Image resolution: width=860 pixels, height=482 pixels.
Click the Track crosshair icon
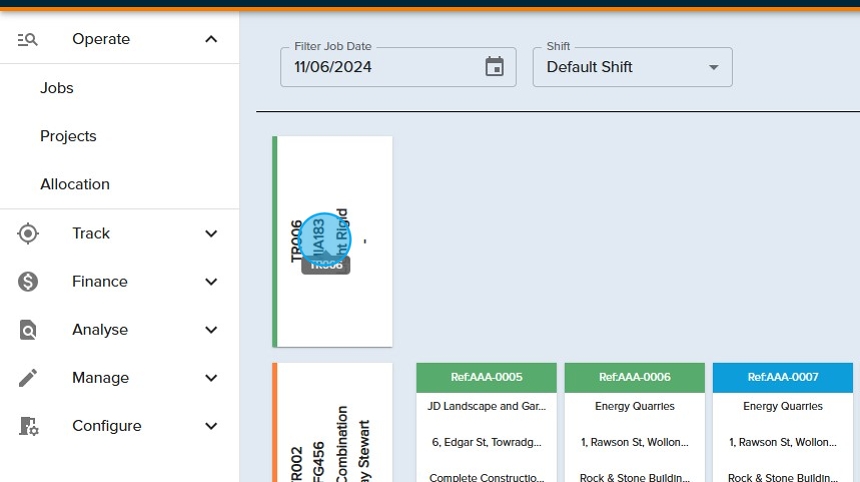pyautogui.click(x=28, y=233)
